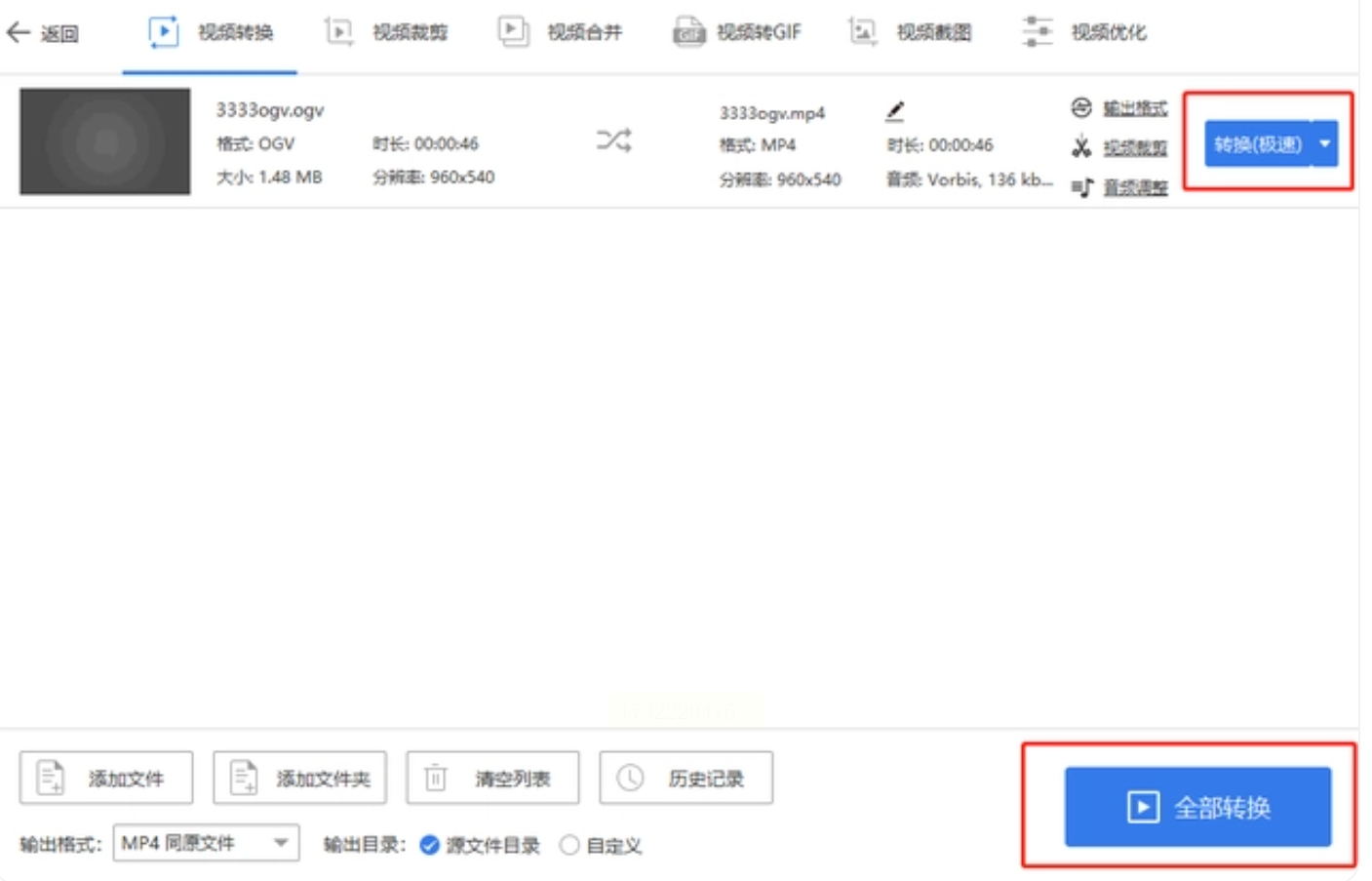
Task: Click the 返回 back label
Action: pos(59,34)
